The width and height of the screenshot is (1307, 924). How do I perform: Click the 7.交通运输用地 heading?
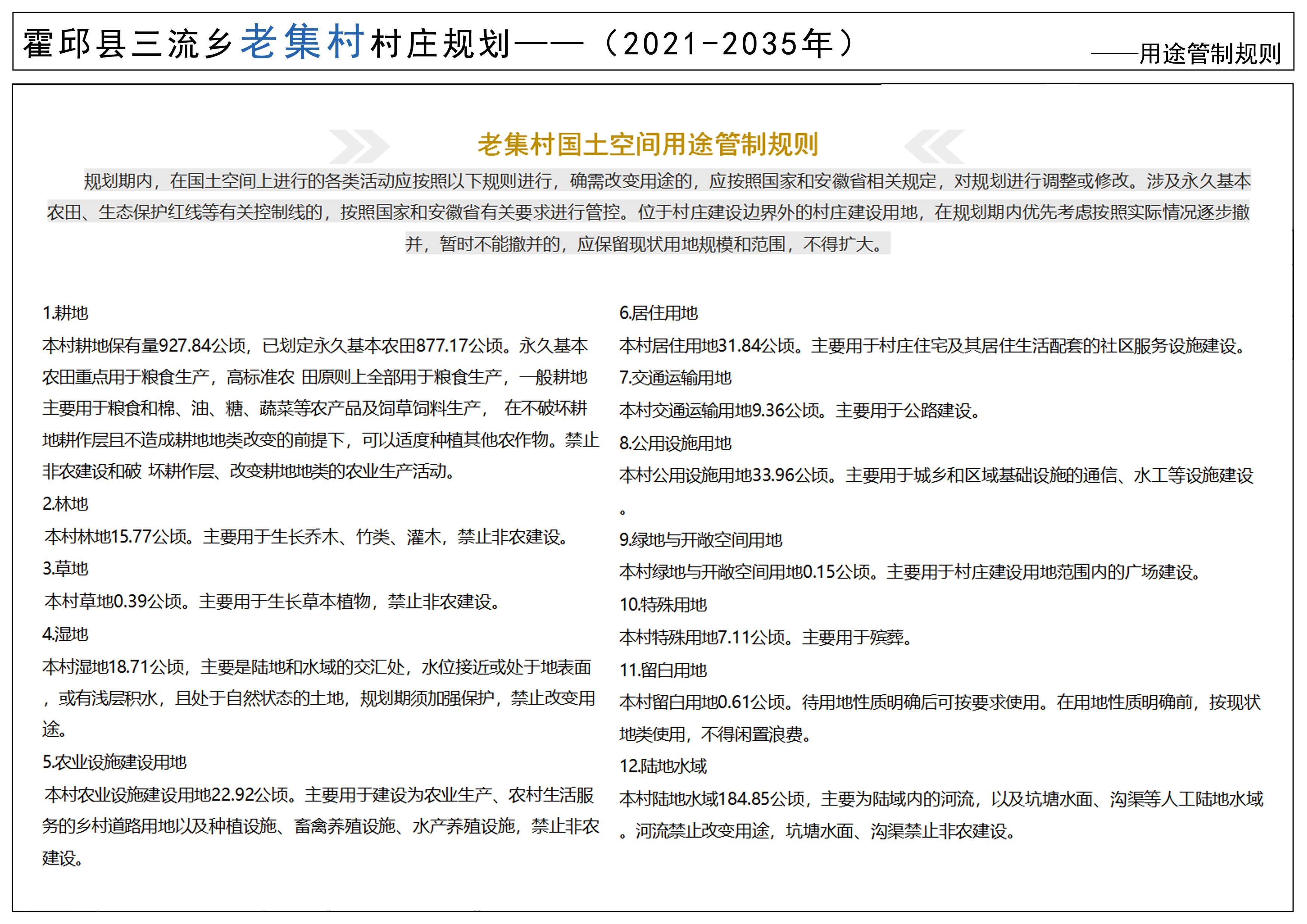[675, 378]
